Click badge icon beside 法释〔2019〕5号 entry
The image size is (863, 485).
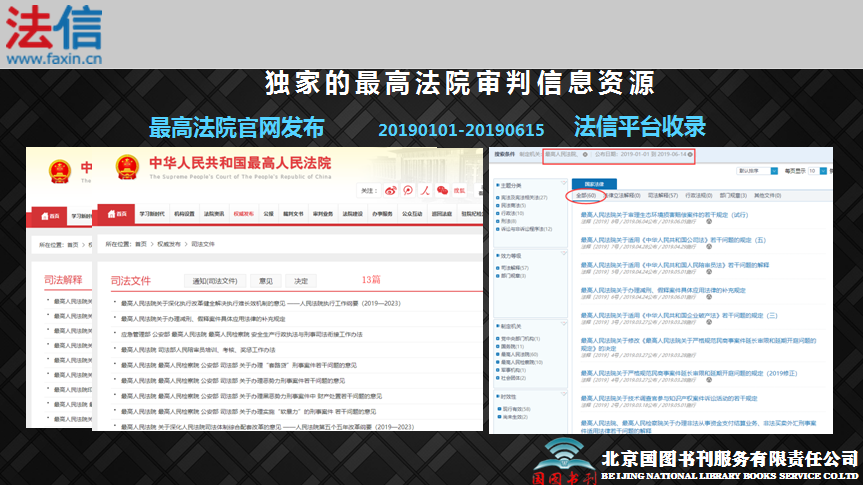coord(709,271)
